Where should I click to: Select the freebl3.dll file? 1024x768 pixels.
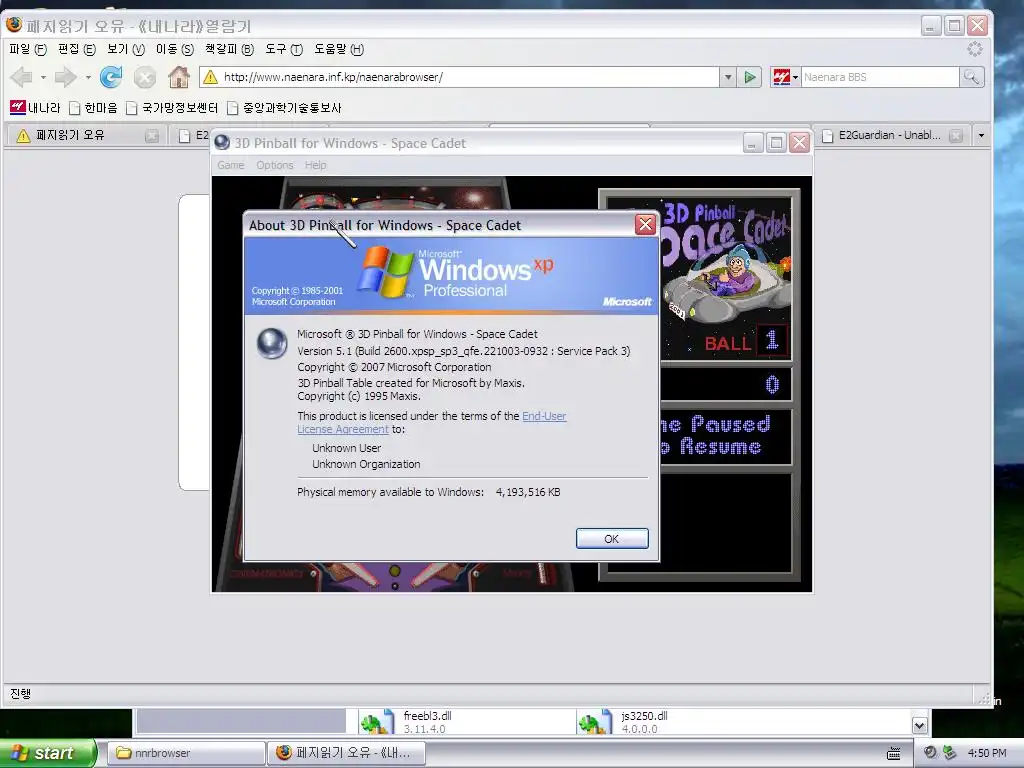tap(406, 722)
